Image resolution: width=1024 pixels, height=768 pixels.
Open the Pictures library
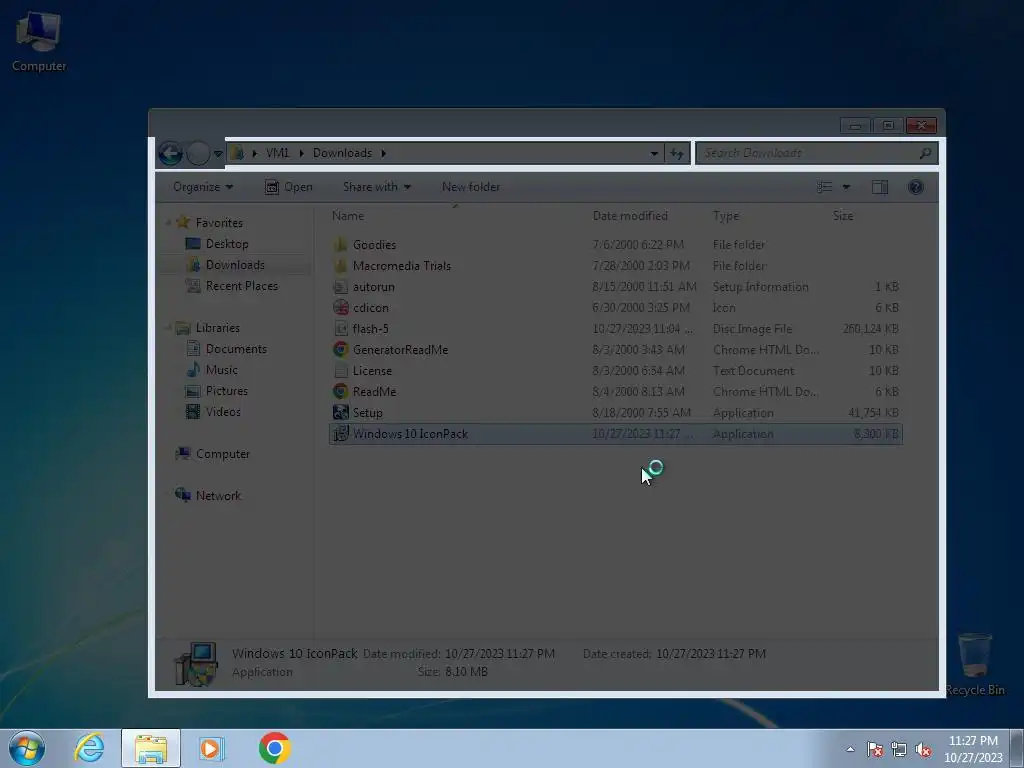pyautogui.click(x=227, y=391)
